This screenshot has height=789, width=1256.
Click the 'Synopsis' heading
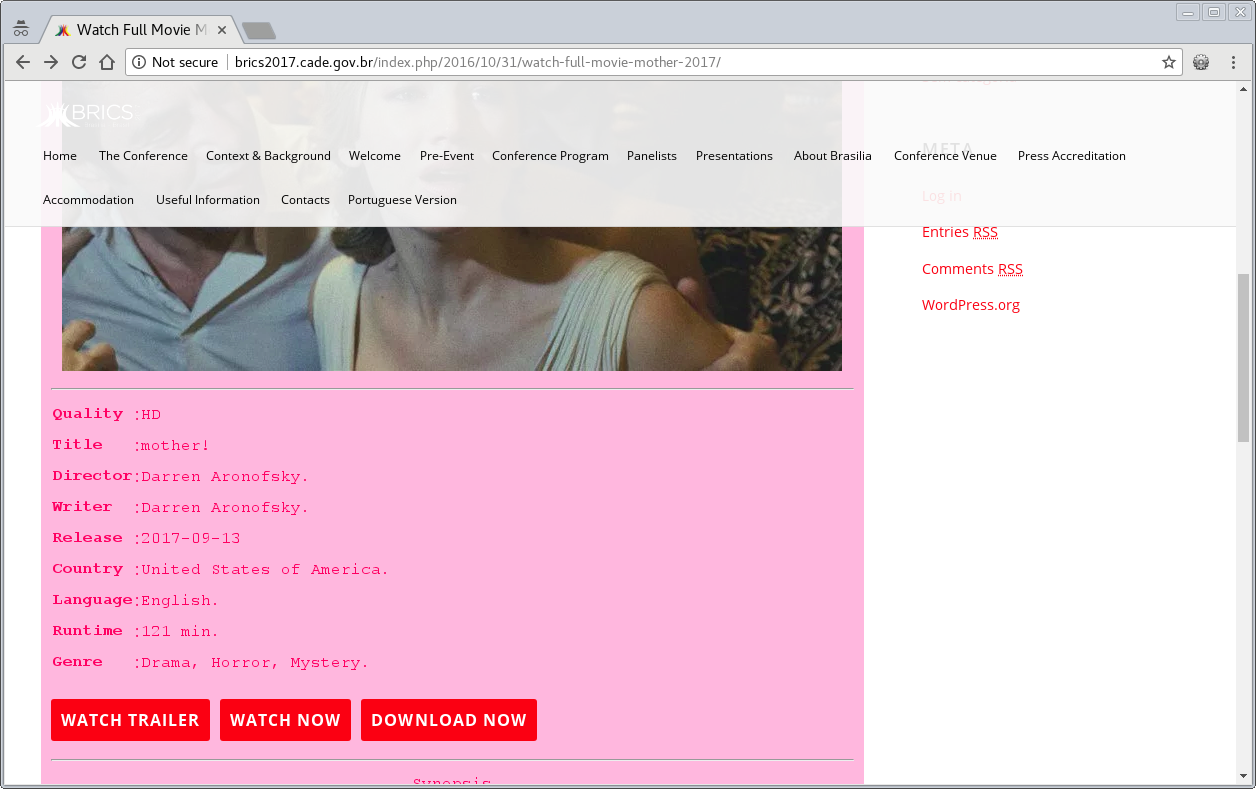pos(452,782)
